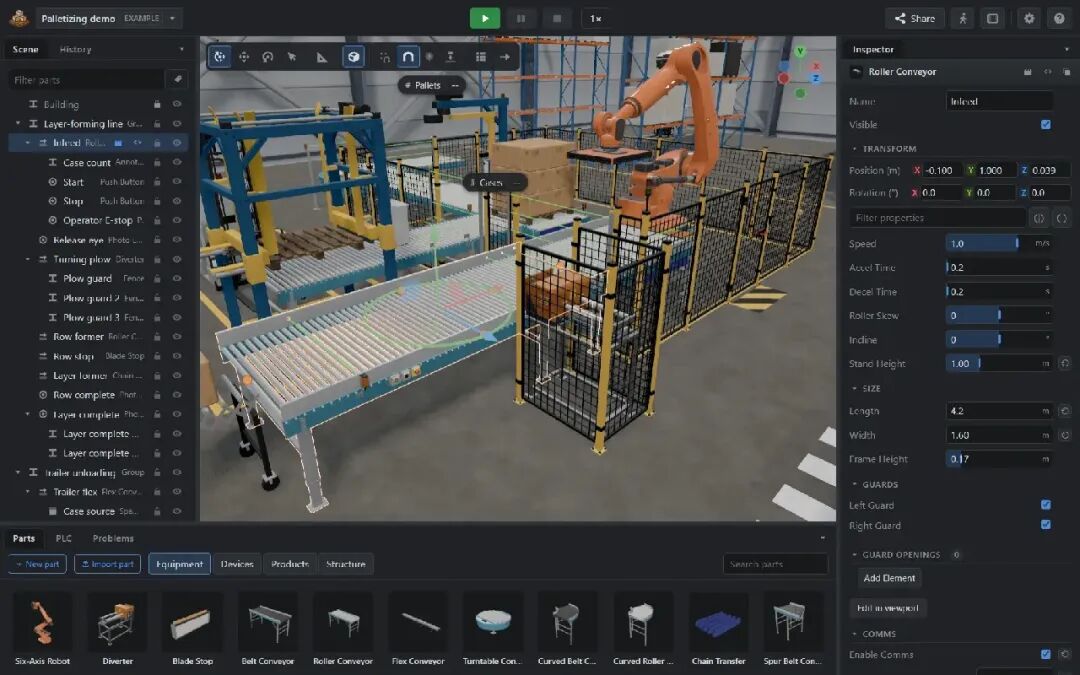Click the walk mode person icon
The height and width of the screenshot is (675, 1080).
click(963, 19)
